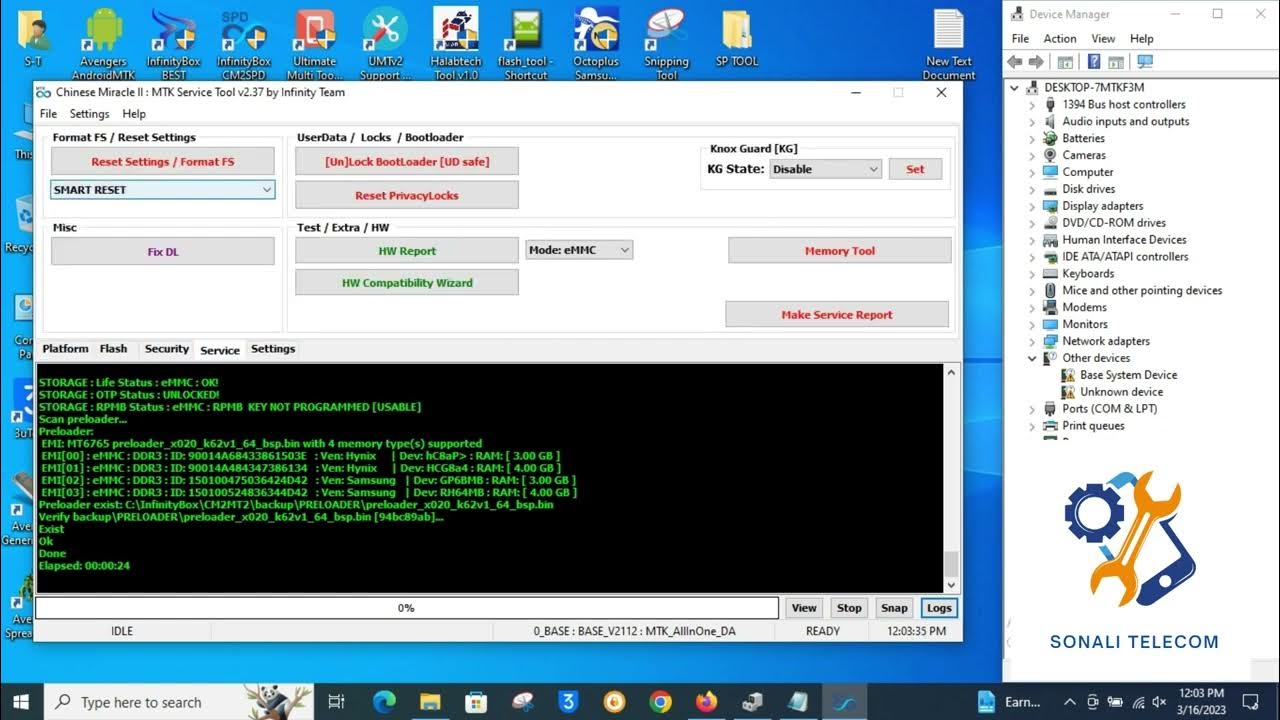Click Reset PrivacyLocks button

tap(407, 195)
